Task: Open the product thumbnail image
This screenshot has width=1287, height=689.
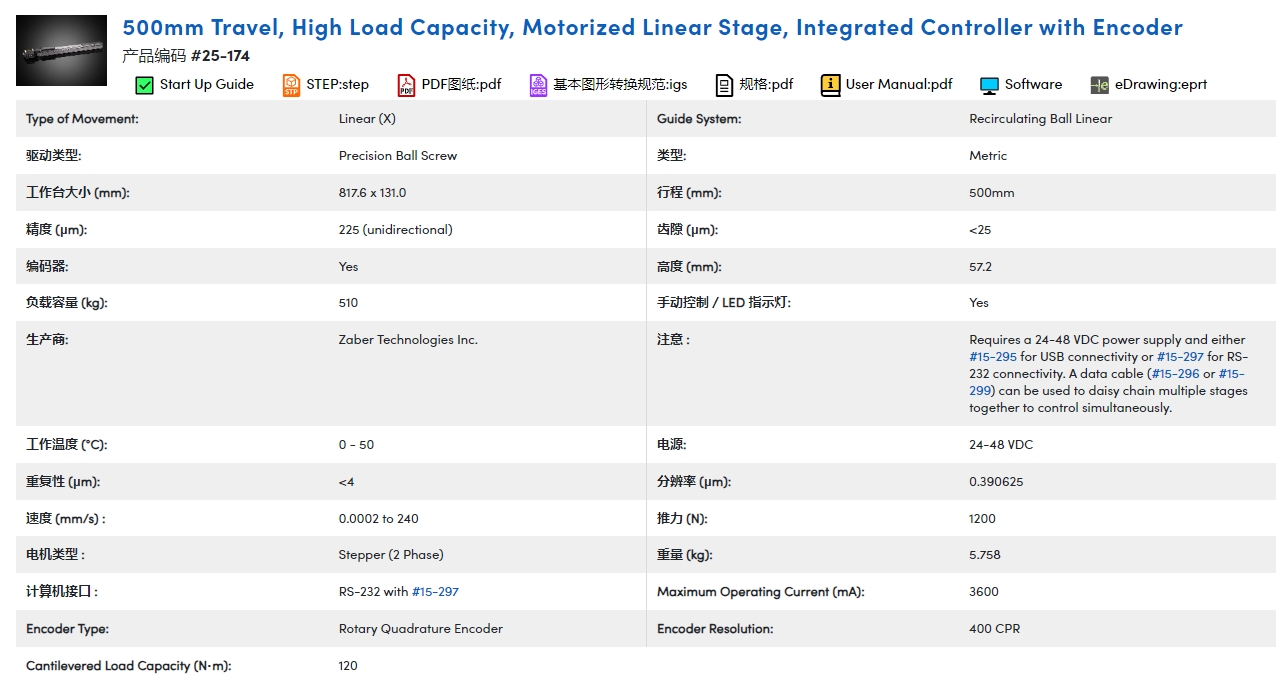Action: (62, 50)
